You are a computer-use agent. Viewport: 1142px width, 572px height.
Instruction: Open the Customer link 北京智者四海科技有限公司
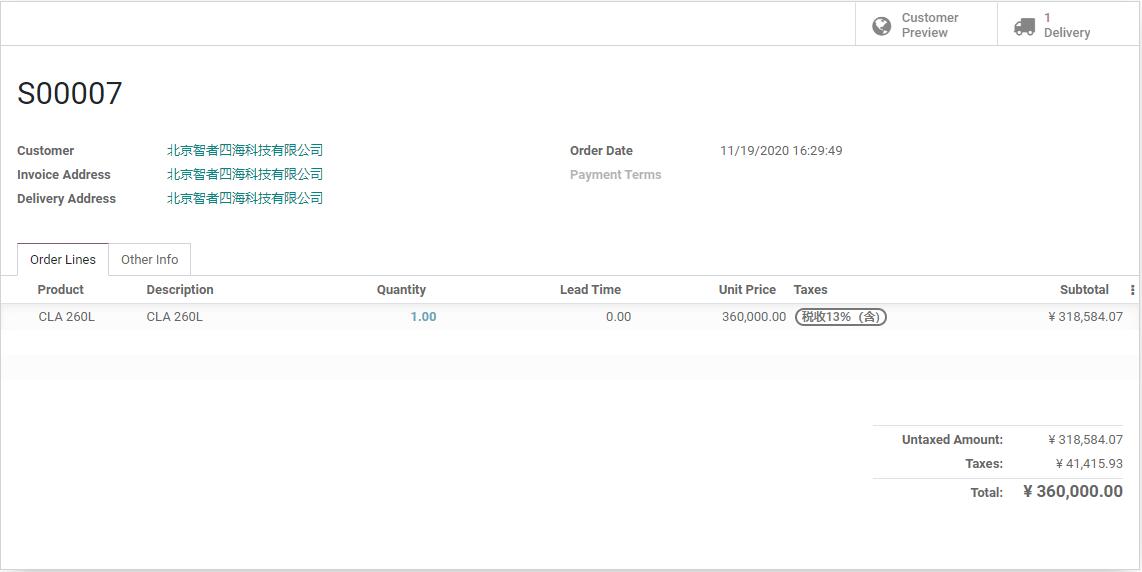pos(245,150)
